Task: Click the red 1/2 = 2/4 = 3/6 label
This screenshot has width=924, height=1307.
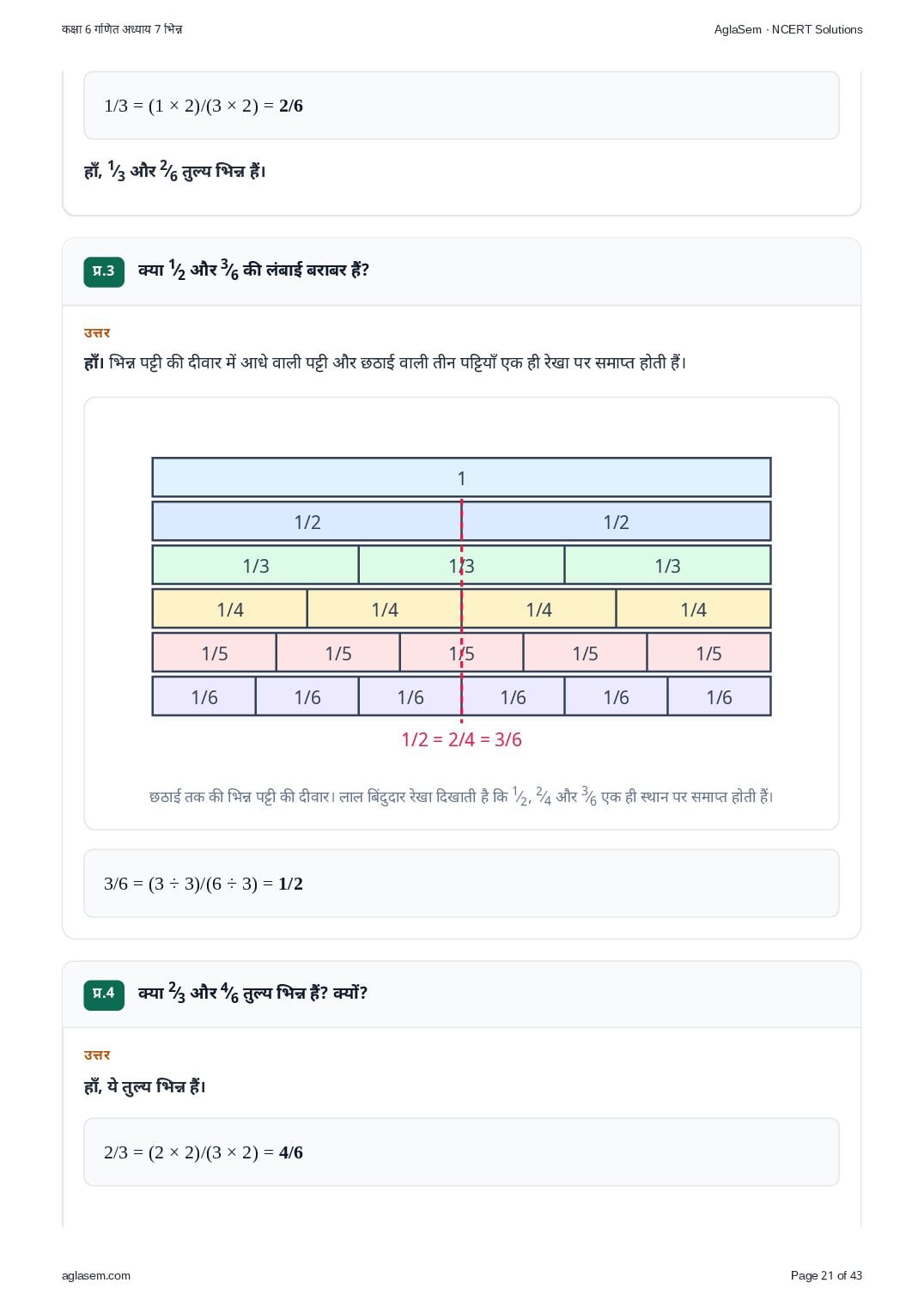Action: pyautogui.click(x=461, y=739)
